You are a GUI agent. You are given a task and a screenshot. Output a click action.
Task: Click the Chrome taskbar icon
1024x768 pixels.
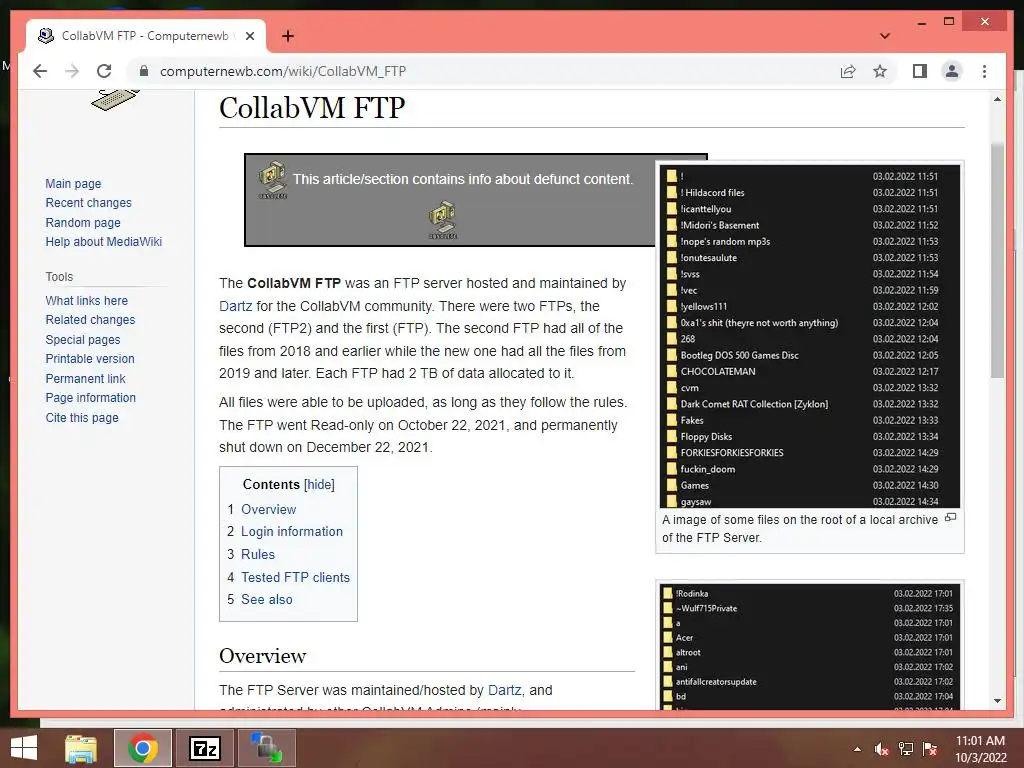click(142, 748)
